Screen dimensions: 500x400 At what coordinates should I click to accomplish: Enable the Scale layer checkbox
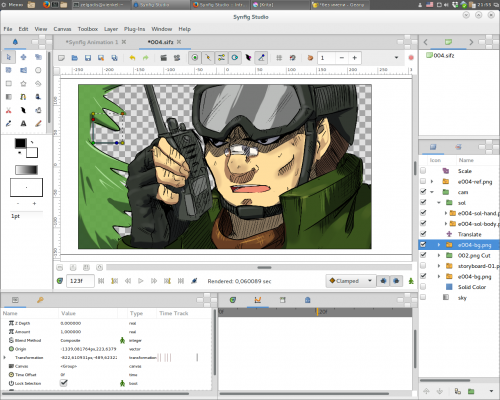click(423, 171)
